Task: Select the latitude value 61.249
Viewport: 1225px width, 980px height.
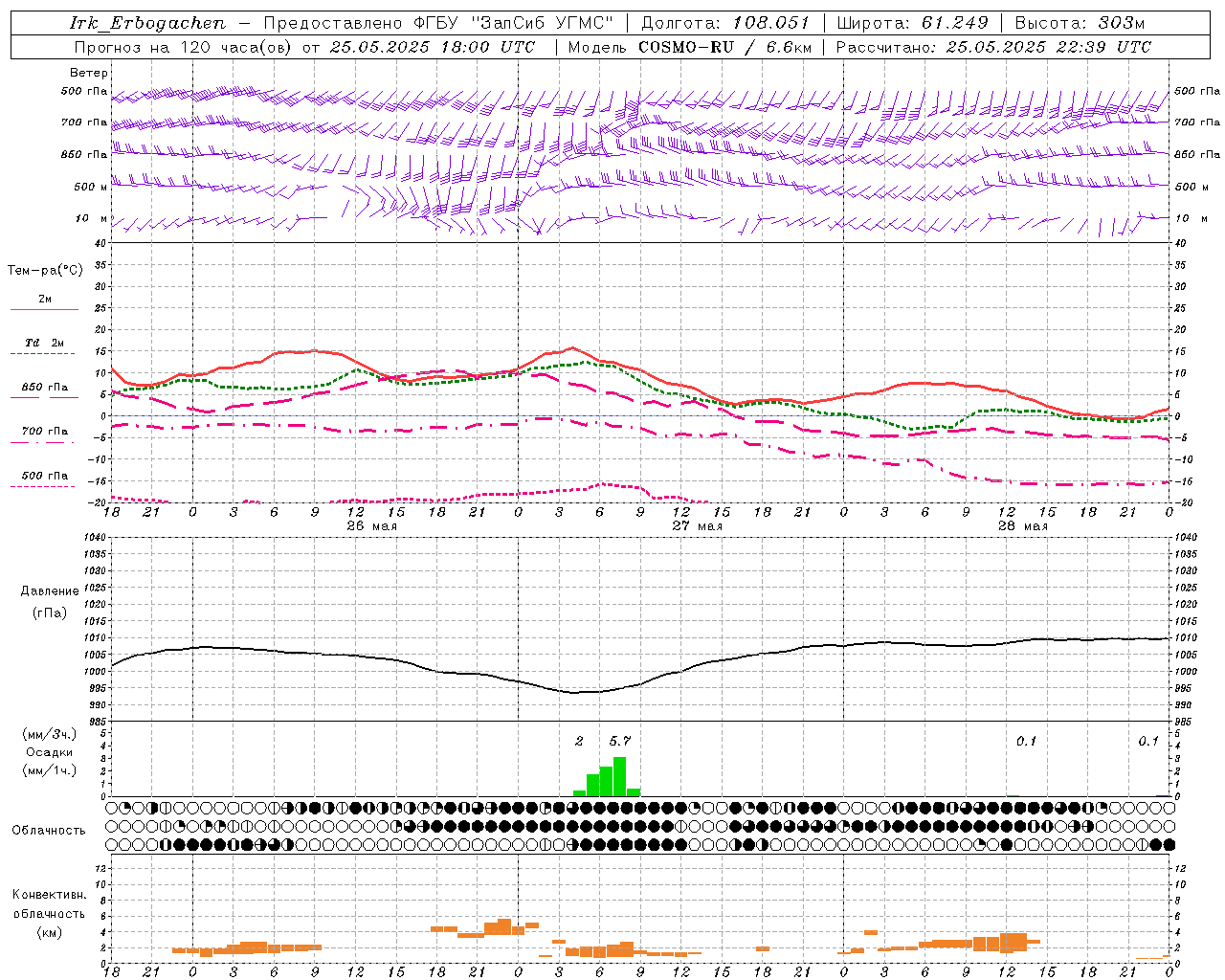Action: point(955,23)
